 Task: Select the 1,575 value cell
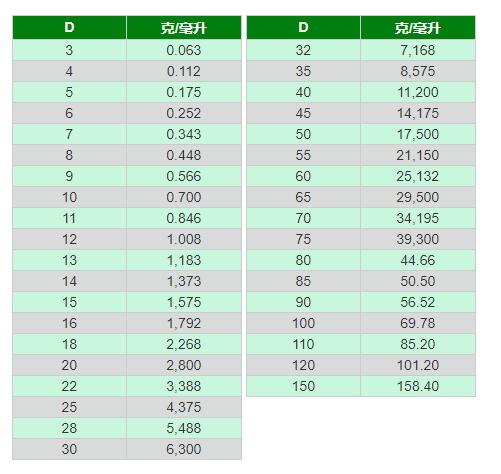pos(184,302)
